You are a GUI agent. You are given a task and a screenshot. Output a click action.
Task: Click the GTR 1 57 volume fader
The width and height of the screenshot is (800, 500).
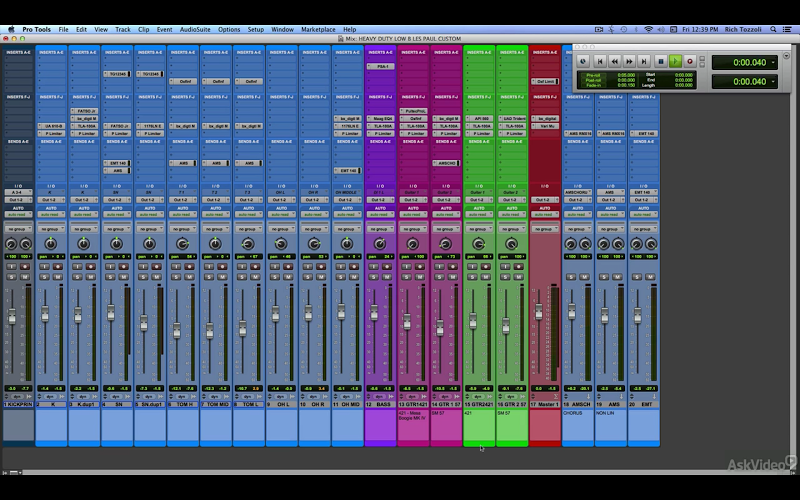click(x=440, y=327)
